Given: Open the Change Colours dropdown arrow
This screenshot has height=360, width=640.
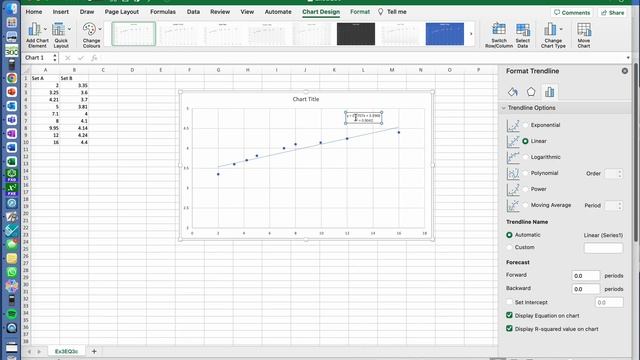Looking at the screenshot, I should point(100,29).
